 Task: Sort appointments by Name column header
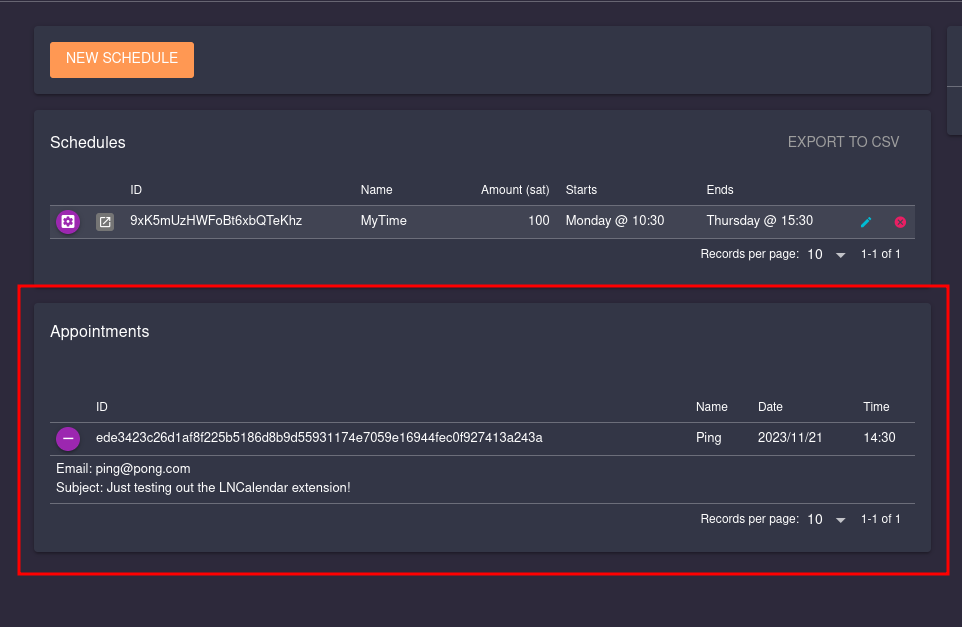(x=711, y=407)
